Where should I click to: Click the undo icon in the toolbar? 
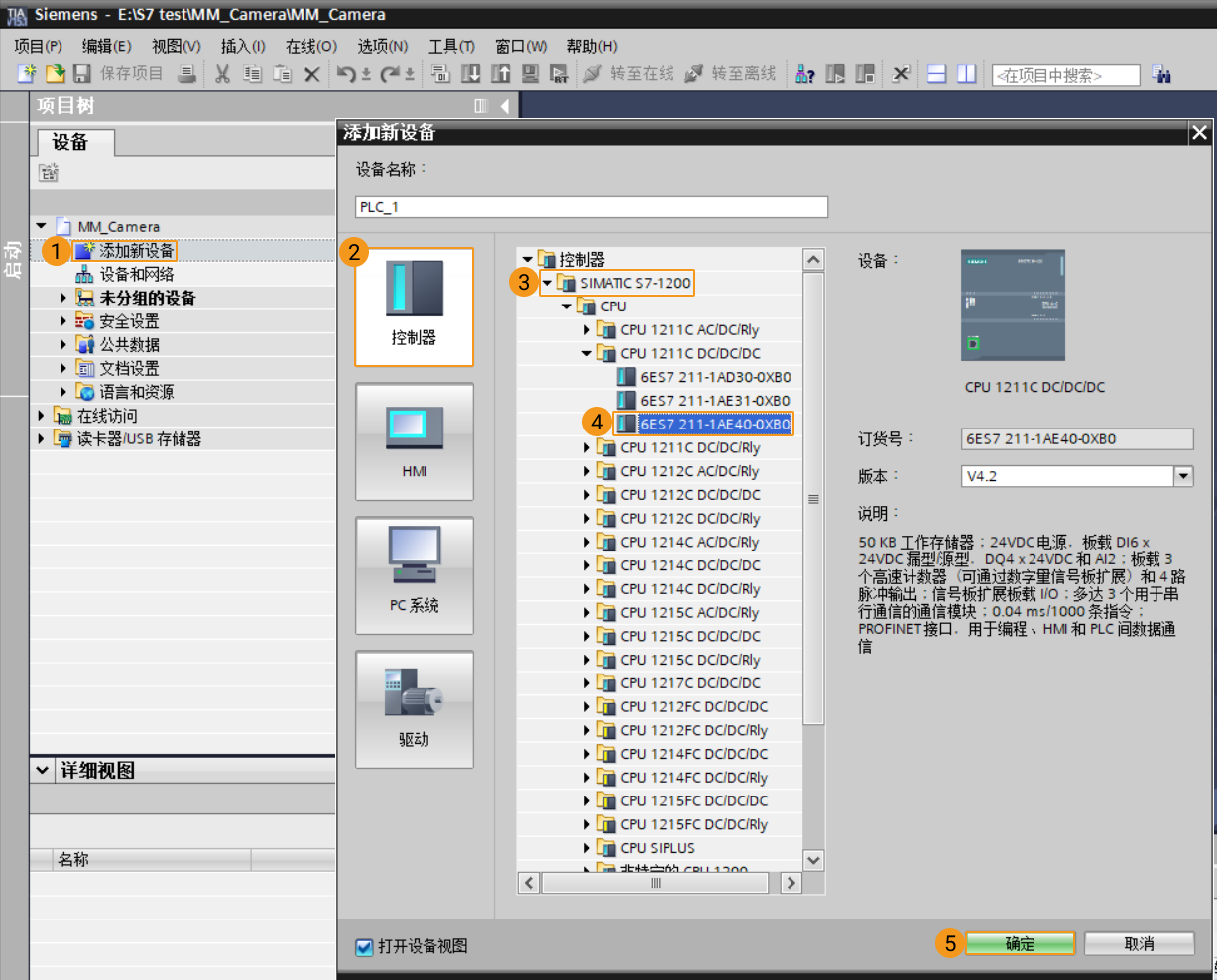point(349,74)
